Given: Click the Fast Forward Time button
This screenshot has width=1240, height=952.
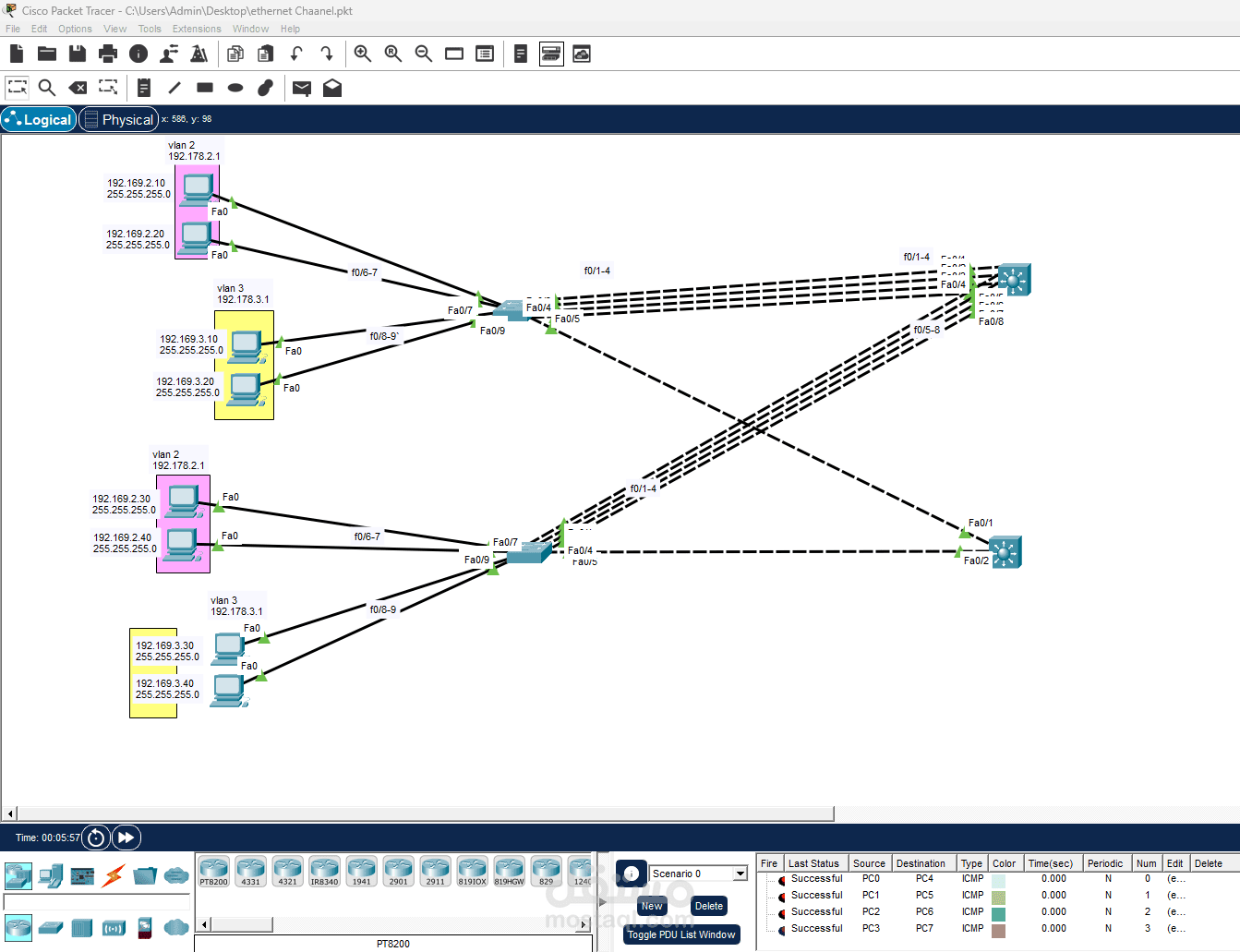Looking at the screenshot, I should point(126,838).
